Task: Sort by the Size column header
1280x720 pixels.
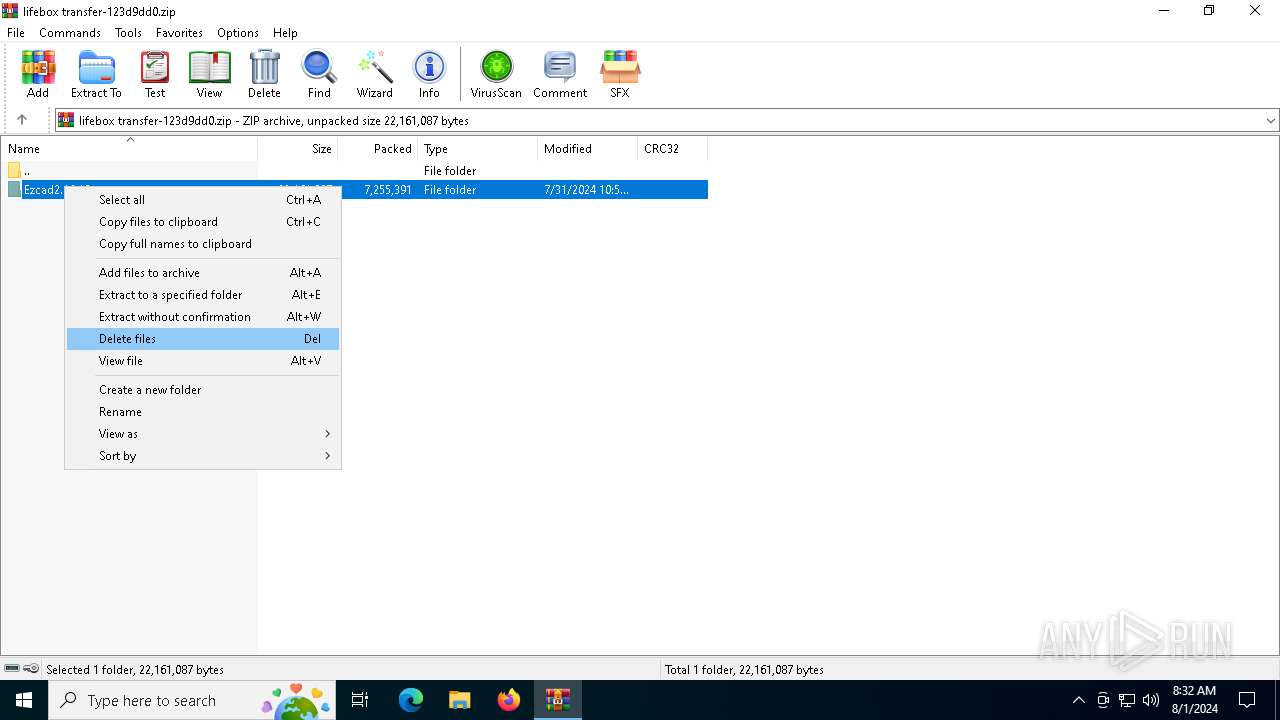Action: coord(297,149)
